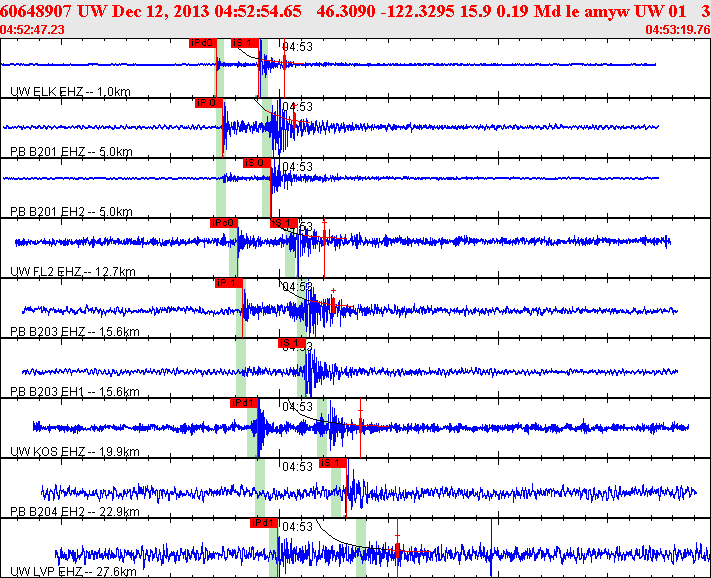711x578 pixels.
Task: Select the PB B203 EHZ -- 15.6km label
Action: click(x=74, y=332)
